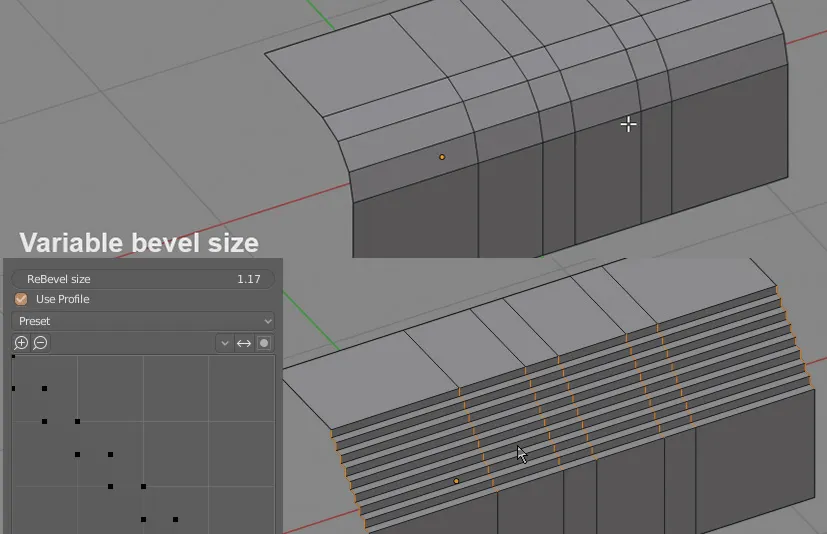Select the top-left corner profile control point
The image size is (827, 534).
(x=13, y=357)
